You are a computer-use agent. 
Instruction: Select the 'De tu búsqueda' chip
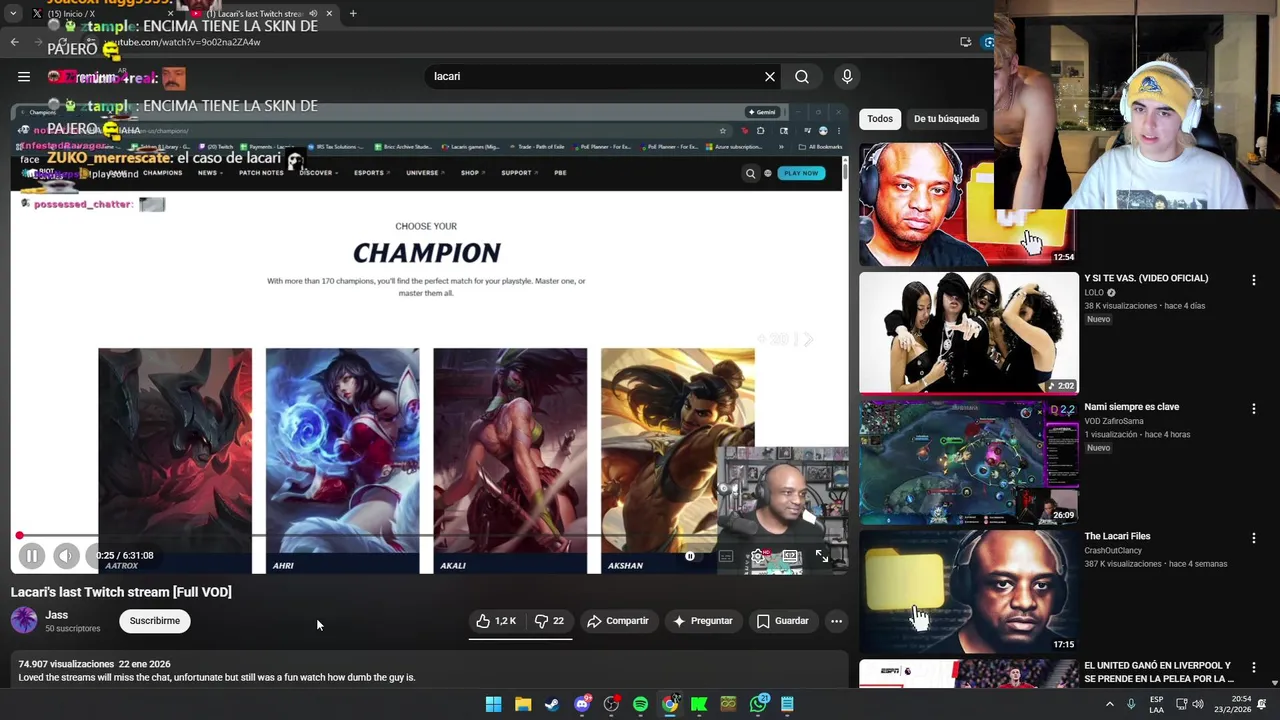click(946, 119)
